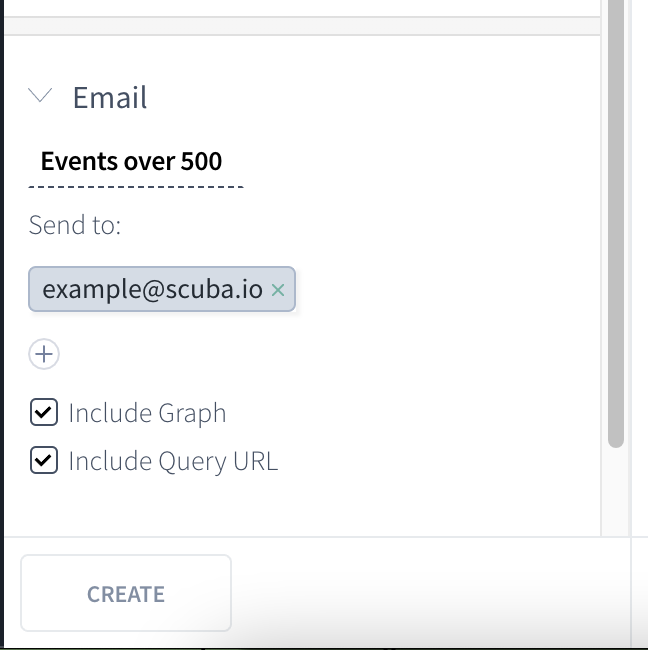Add another recipient with plus icon
Screen dimensions: 648x650
tap(44, 354)
